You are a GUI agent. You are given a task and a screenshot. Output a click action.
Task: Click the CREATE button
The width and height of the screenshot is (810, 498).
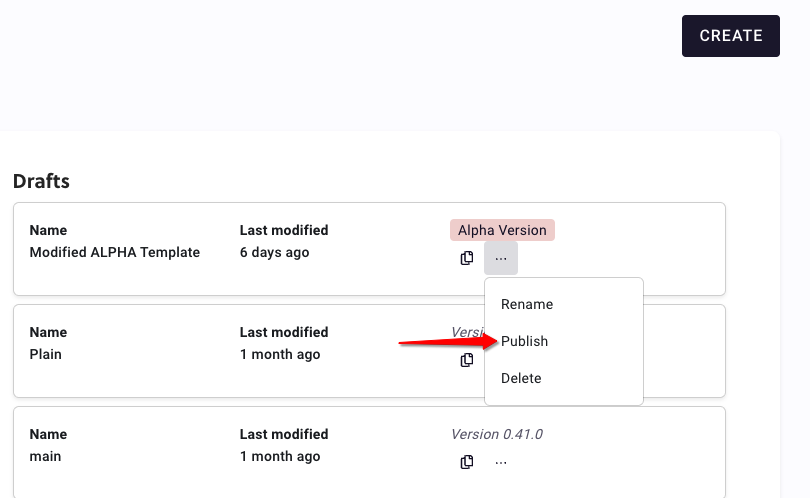click(x=730, y=36)
